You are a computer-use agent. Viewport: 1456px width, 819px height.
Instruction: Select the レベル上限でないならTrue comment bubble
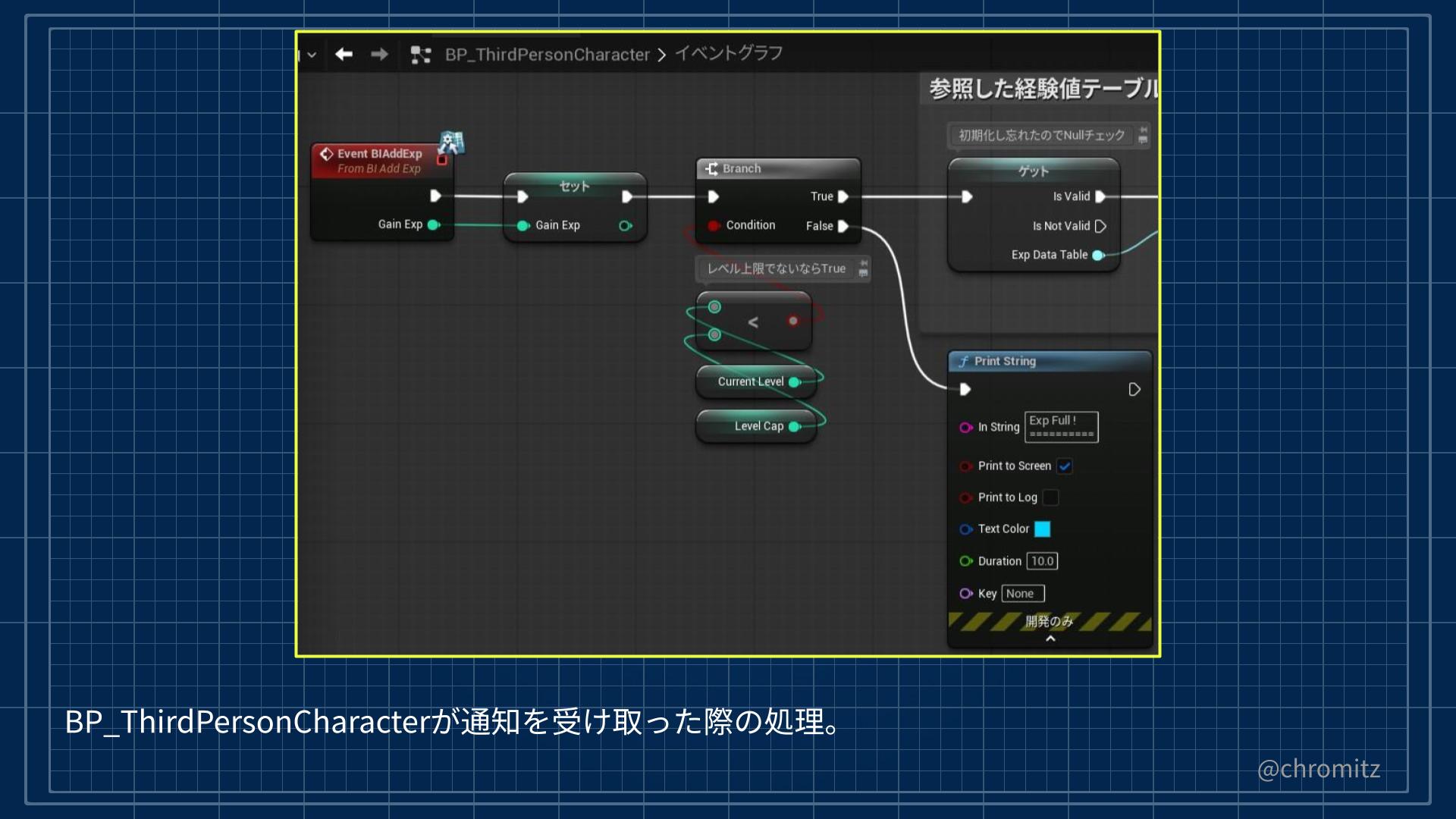[777, 268]
